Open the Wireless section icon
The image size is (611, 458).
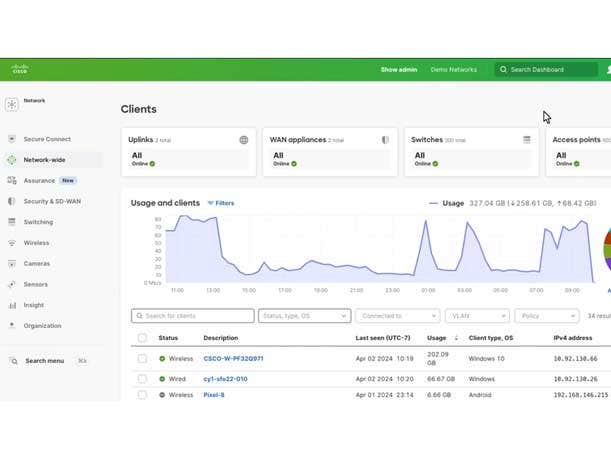click(12, 243)
